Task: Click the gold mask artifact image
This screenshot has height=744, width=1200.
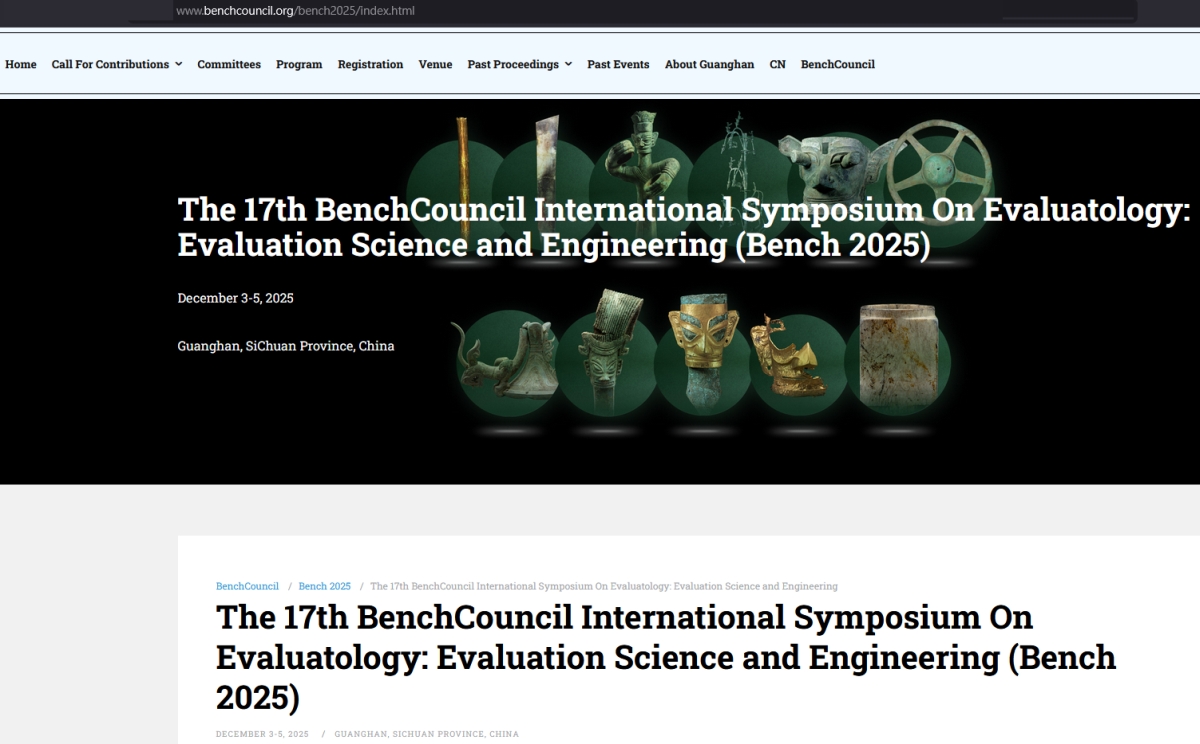Action: 708,345
